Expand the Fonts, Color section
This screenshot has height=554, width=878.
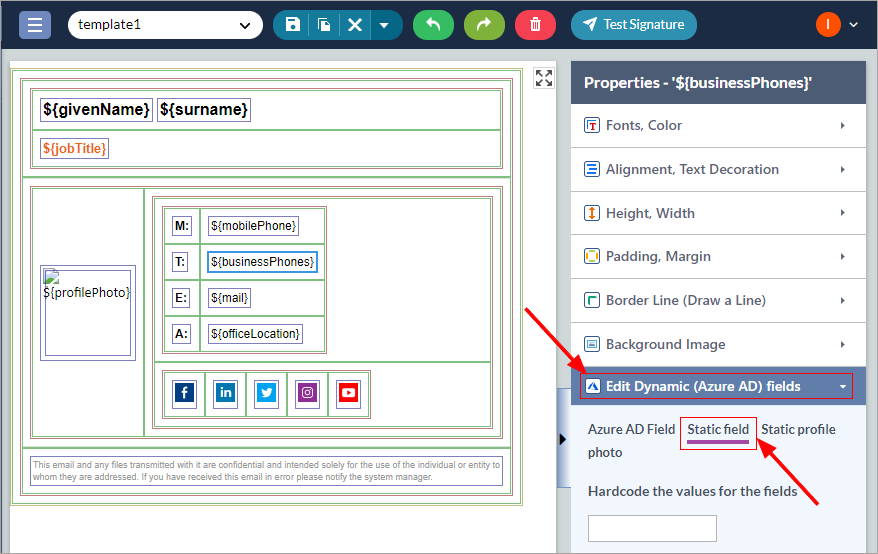[x=717, y=125]
